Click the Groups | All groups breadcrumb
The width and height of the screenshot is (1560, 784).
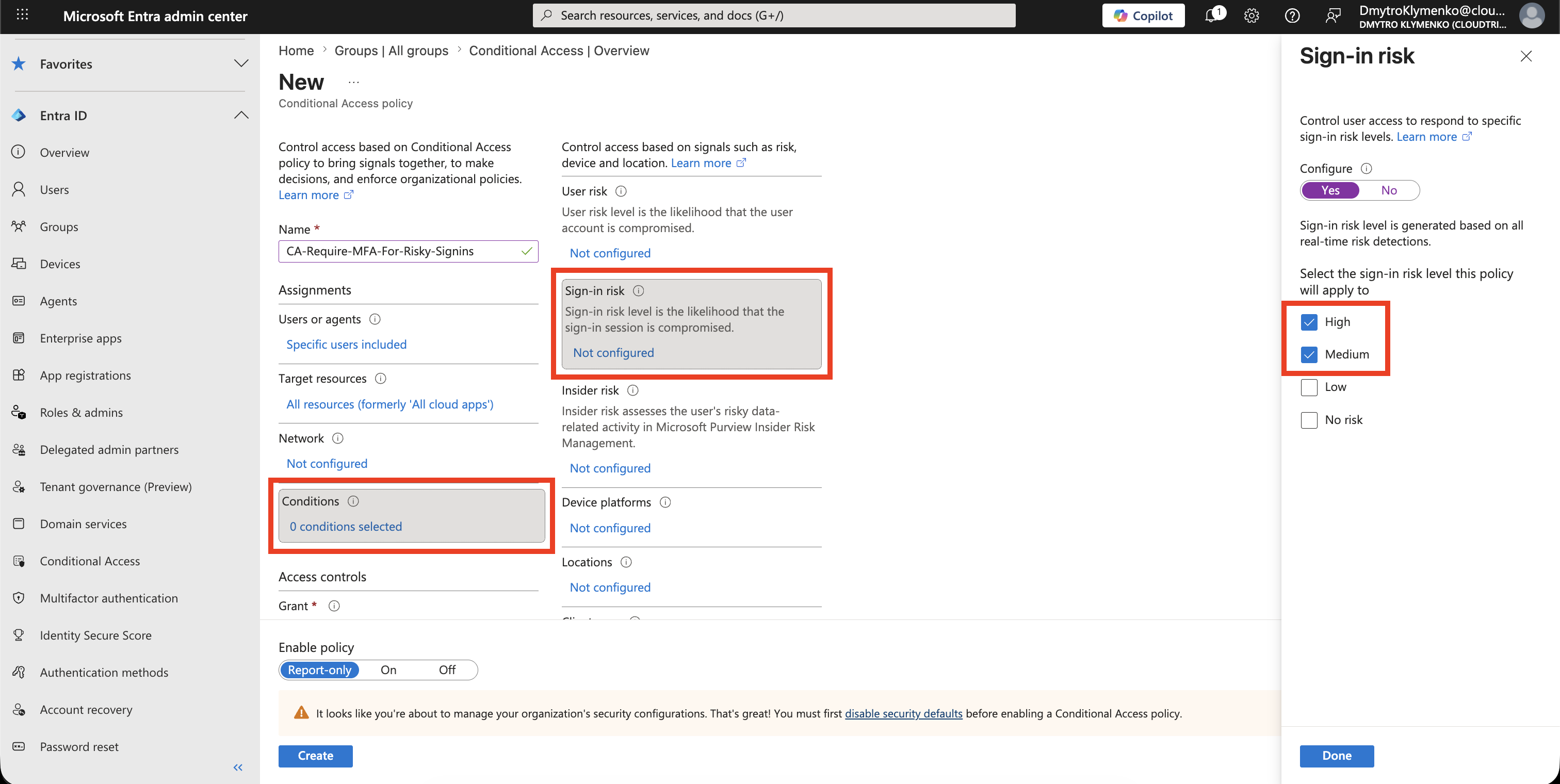click(x=391, y=51)
